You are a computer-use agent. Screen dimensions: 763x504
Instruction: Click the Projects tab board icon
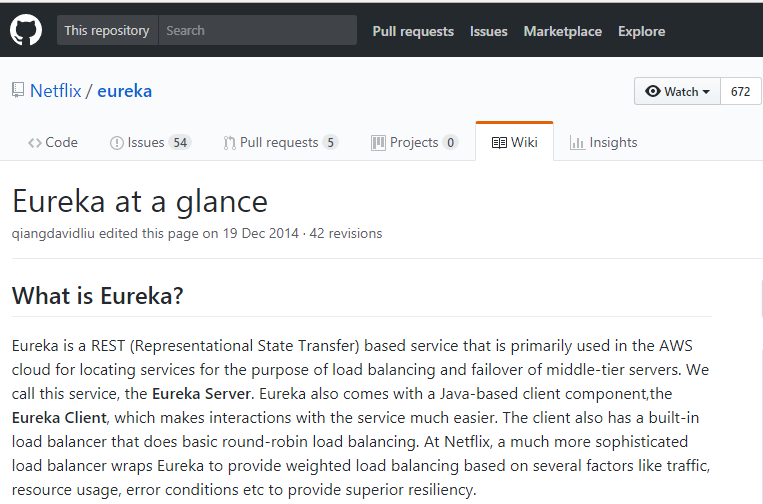pyautogui.click(x=378, y=143)
